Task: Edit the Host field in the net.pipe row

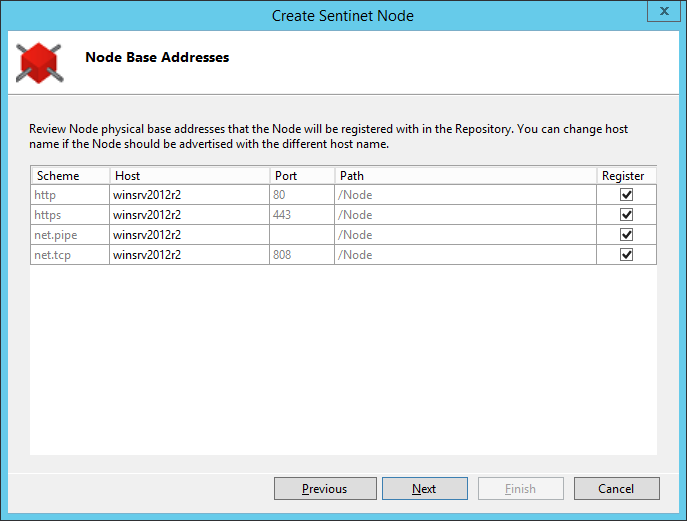Action: click(189, 235)
